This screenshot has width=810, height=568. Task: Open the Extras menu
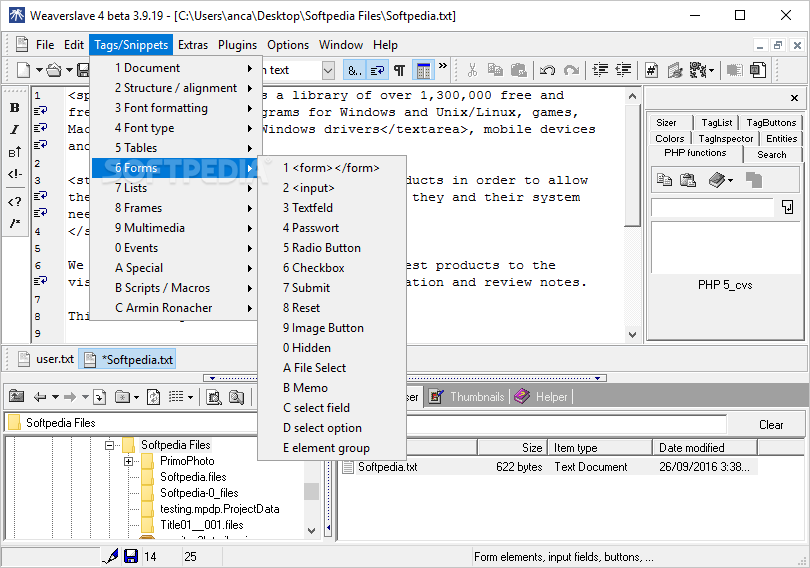click(193, 45)
